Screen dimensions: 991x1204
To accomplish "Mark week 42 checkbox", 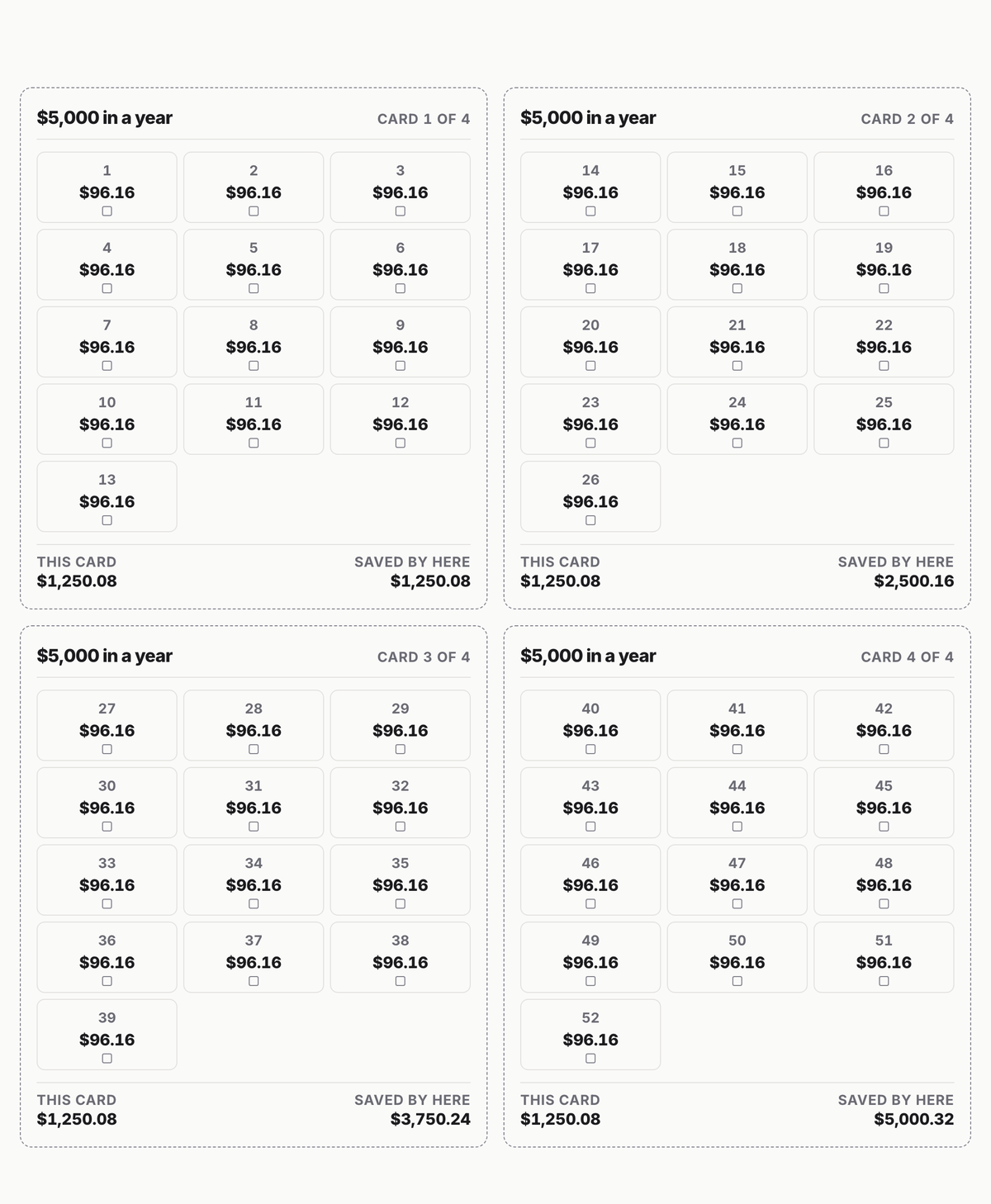I will 884,750.
